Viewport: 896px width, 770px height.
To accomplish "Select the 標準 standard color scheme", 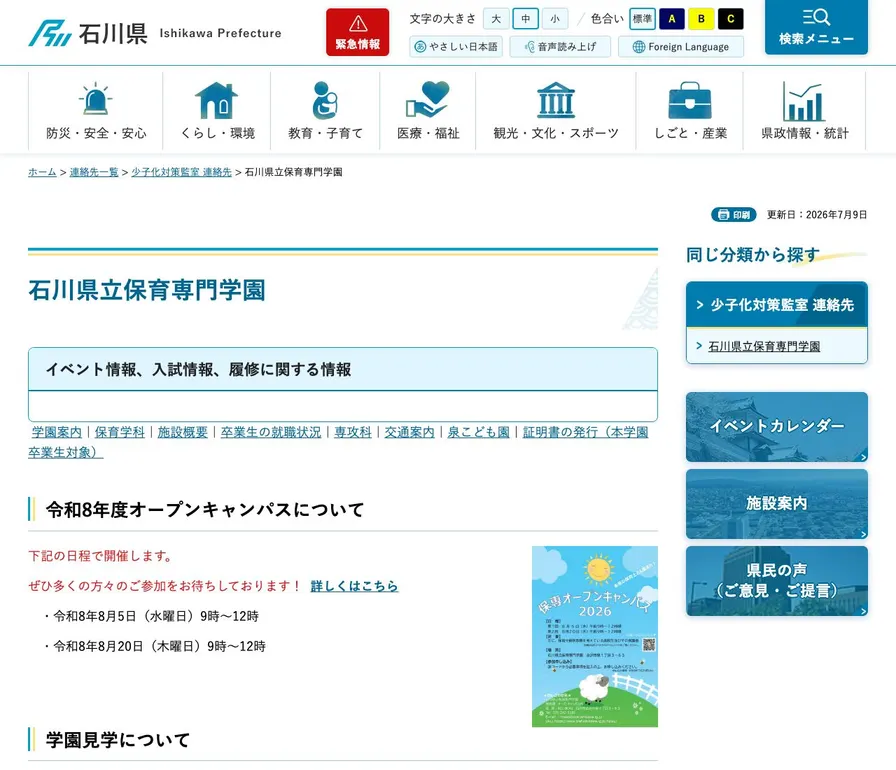I will point(642,19).
